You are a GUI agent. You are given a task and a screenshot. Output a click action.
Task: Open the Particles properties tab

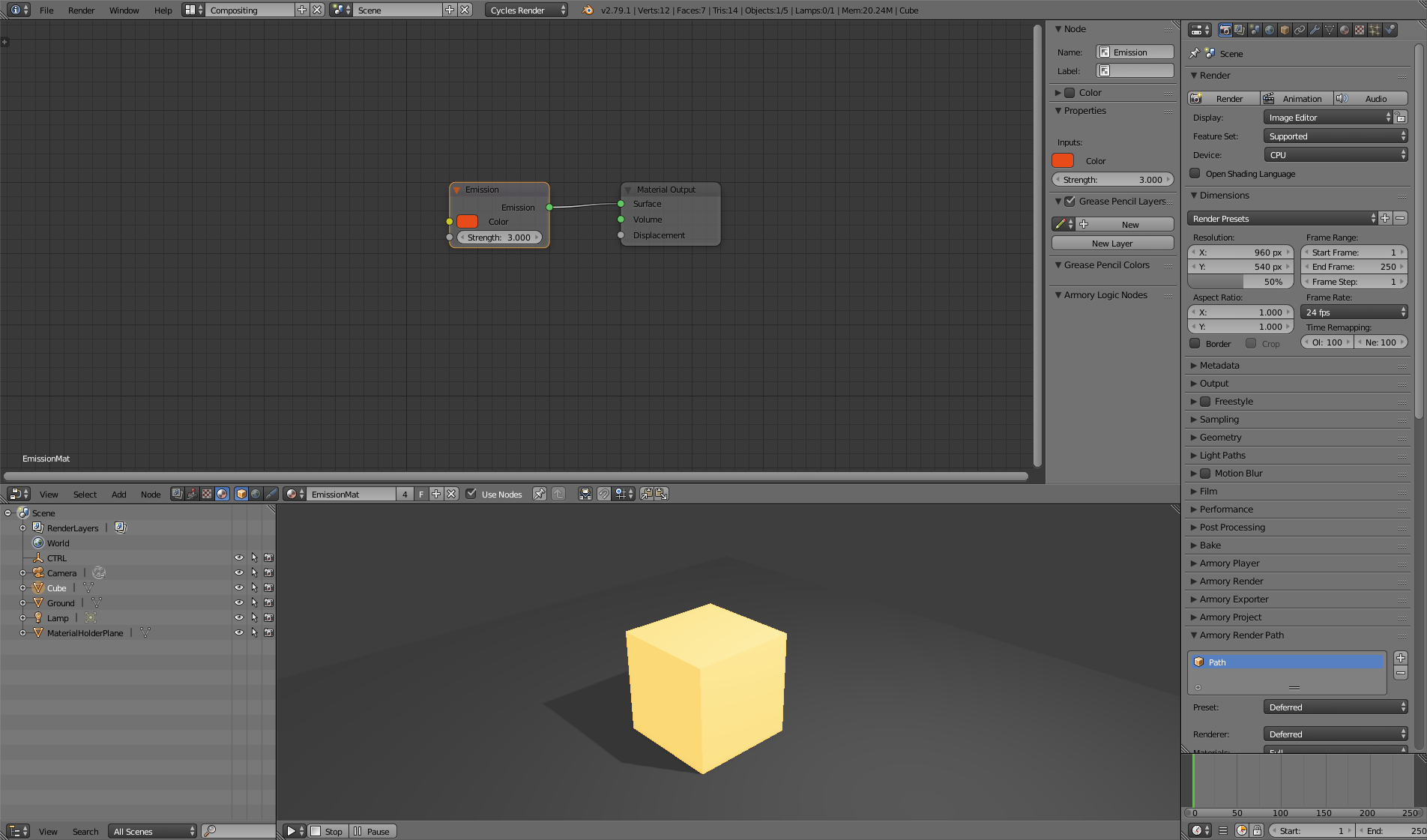pyautogui.click(x=1375, y=30)
